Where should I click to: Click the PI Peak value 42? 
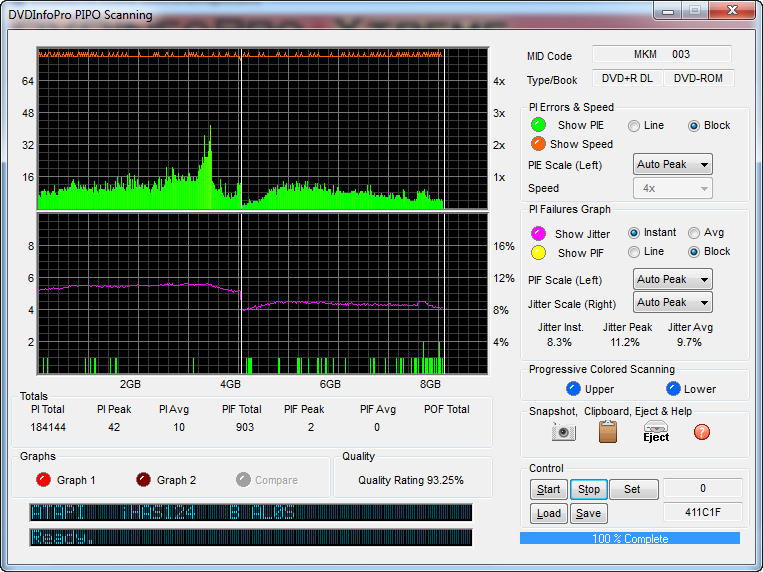coord(114,427)
